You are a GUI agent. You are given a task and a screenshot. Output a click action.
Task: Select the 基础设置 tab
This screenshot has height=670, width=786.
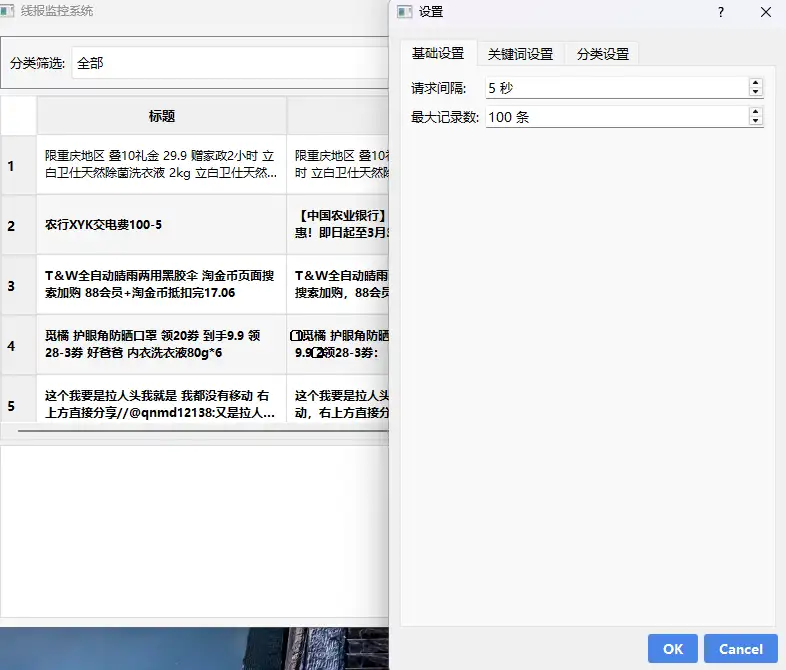click(x=438, y=54)
